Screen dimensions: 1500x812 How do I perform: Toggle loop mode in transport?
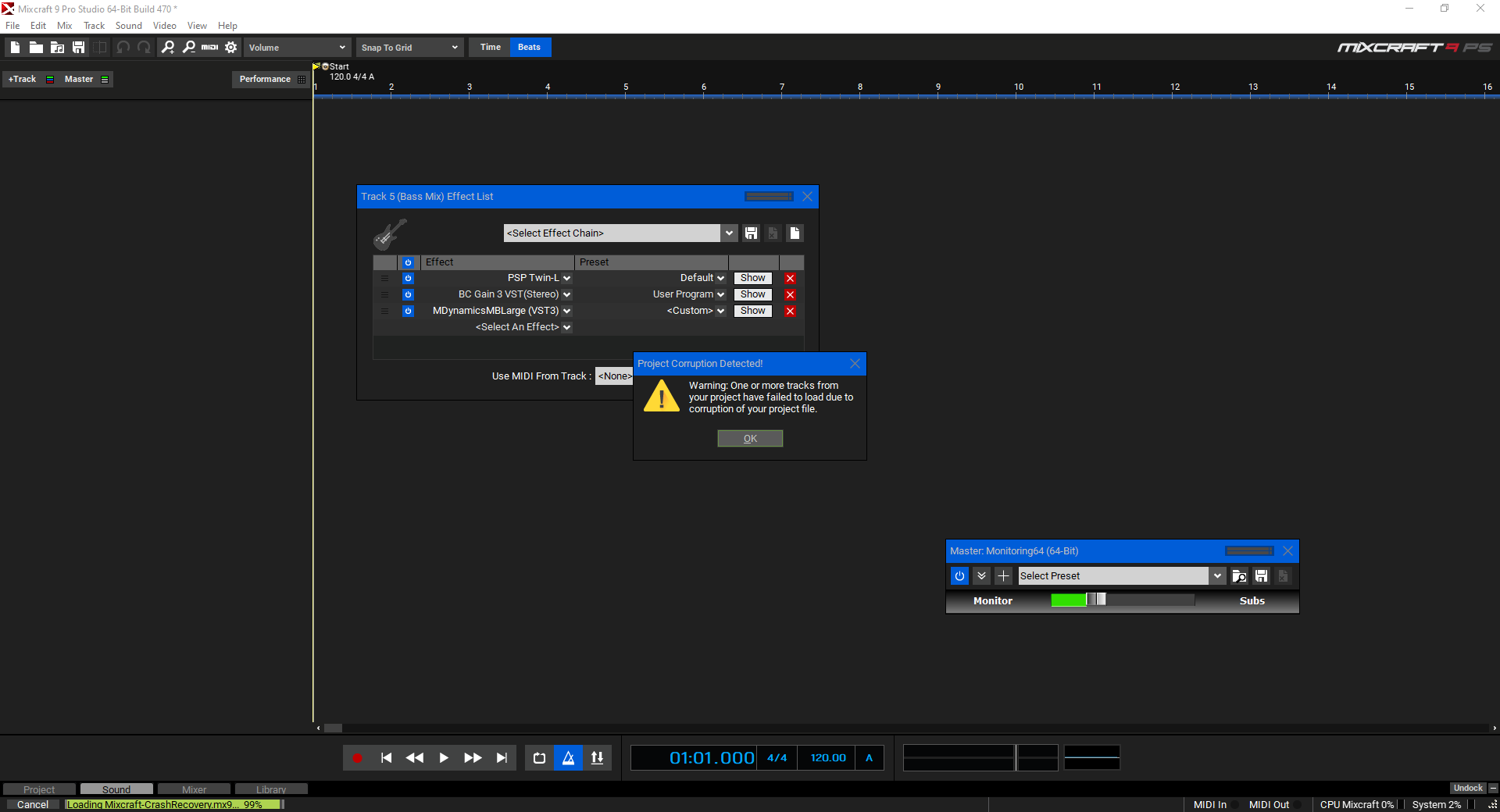[539, 758]
